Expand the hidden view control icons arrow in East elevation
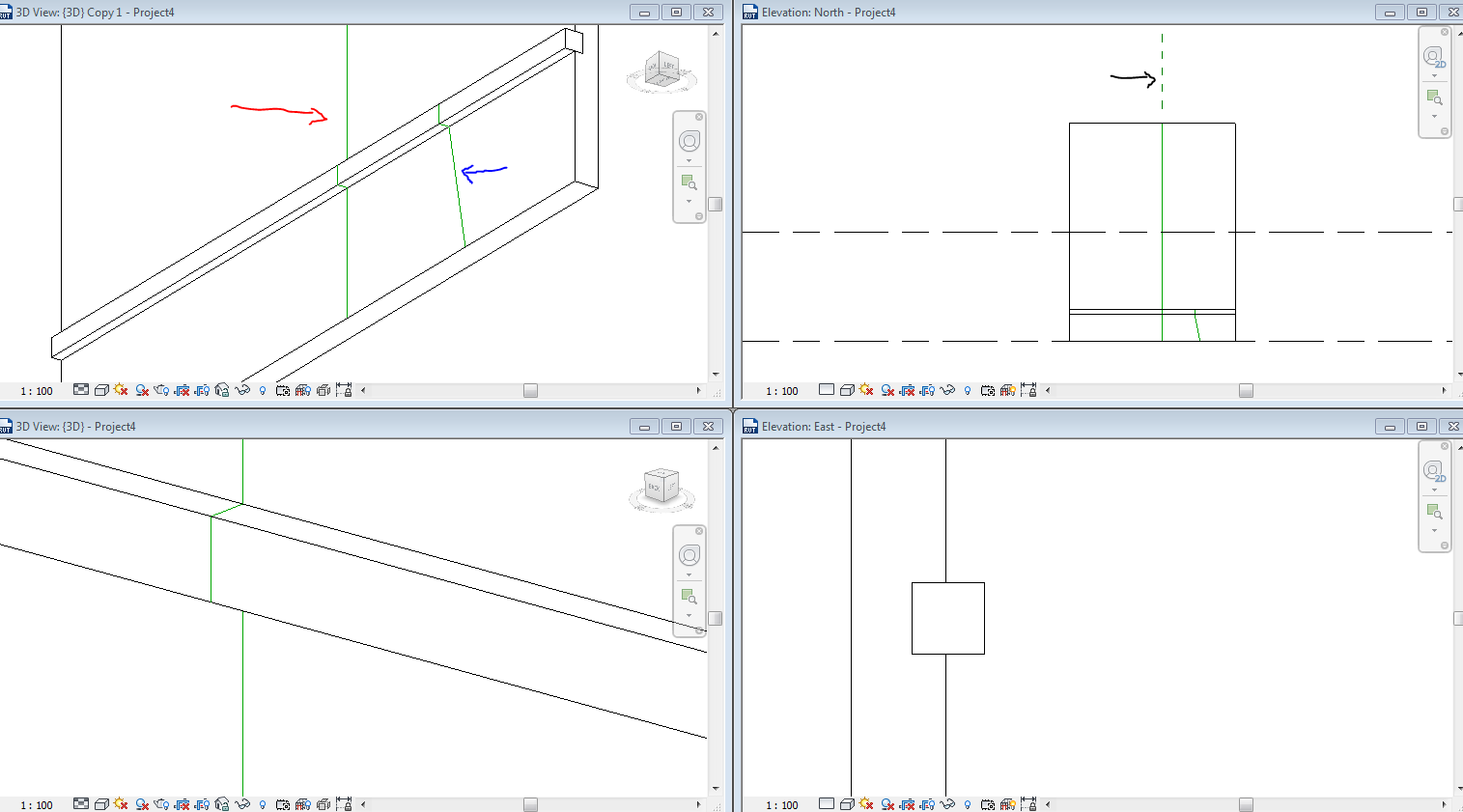The image size is (1463, 812). [1047, 803]
